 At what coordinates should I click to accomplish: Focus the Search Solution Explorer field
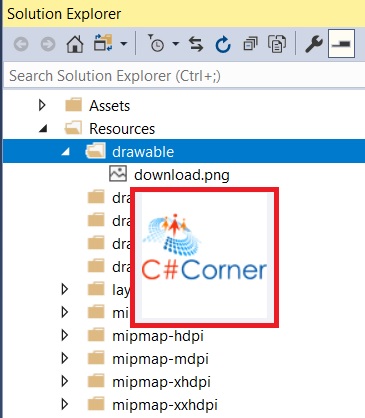point(184,76)
